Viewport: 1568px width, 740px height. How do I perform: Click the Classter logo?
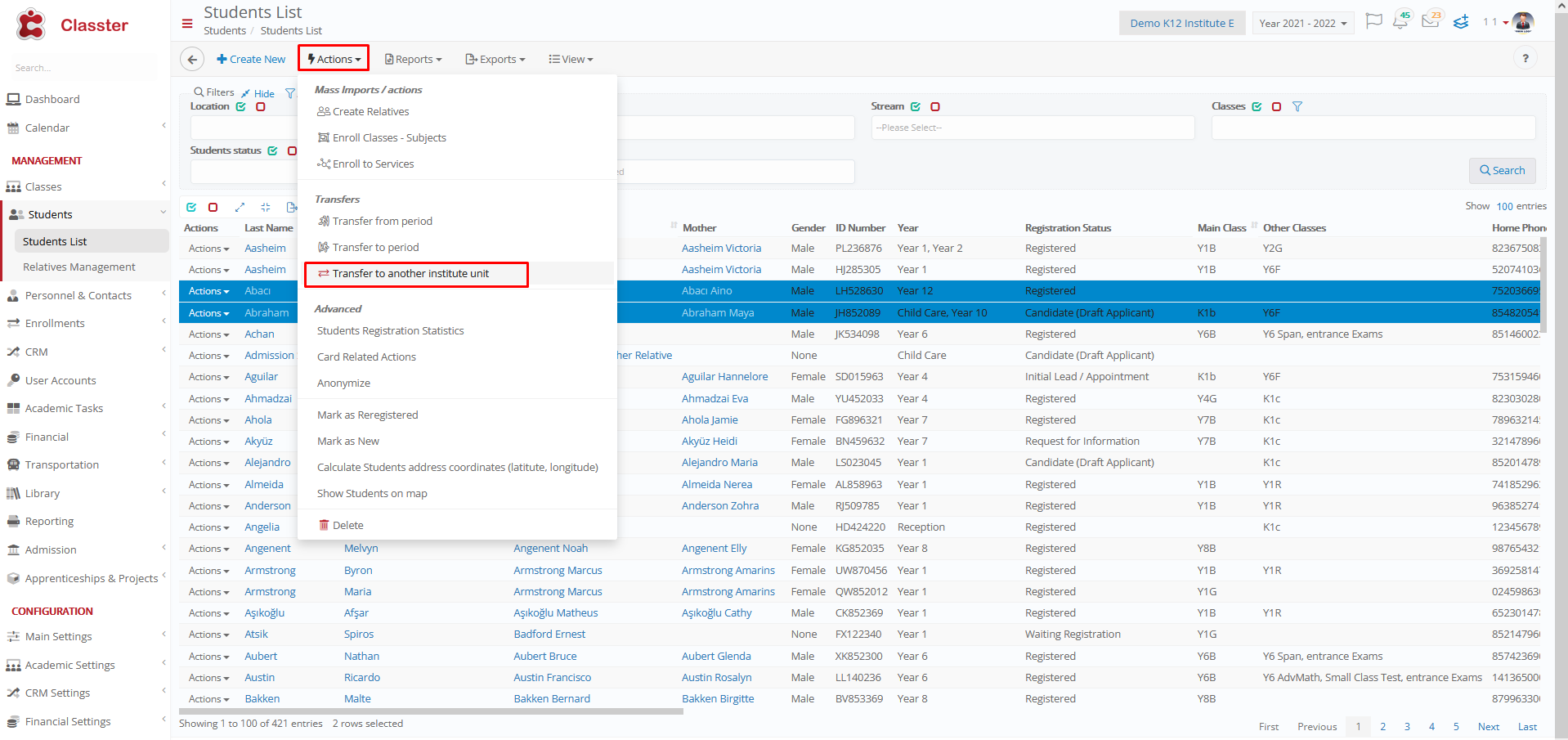[x=71, y=25]
